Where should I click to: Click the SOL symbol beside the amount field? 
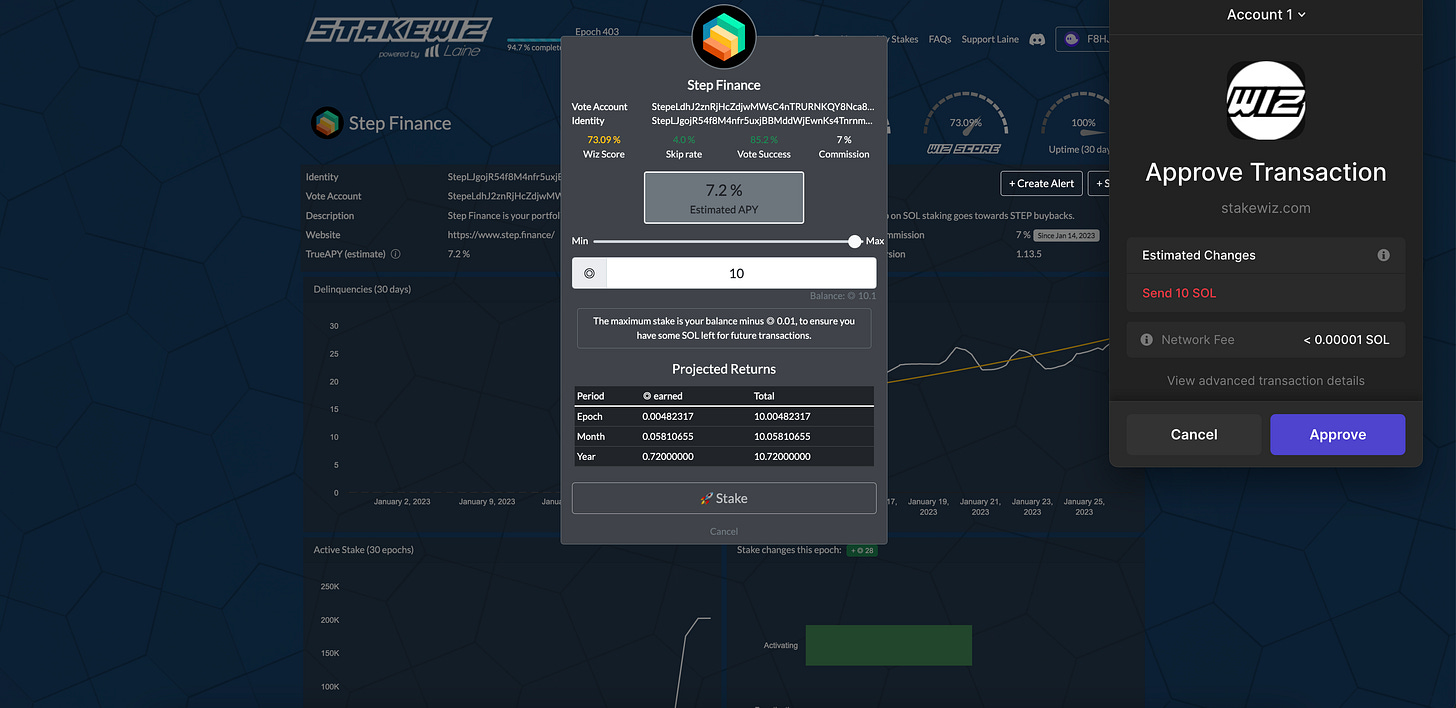[x=589, y=273]
